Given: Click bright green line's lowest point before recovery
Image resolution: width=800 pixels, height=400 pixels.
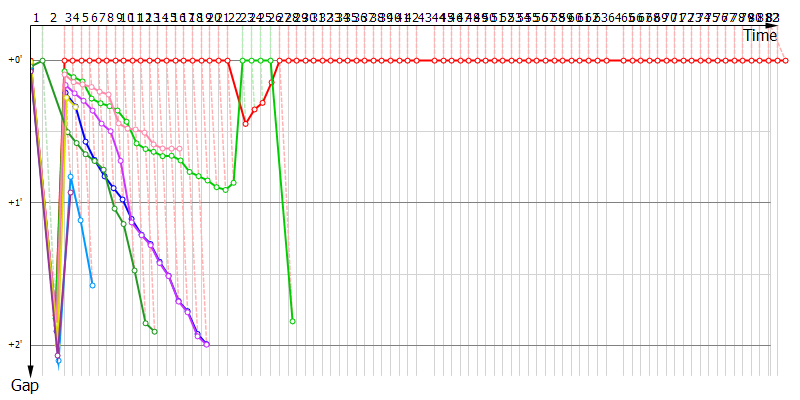Looking at the screenshot, I should [226, 189].
